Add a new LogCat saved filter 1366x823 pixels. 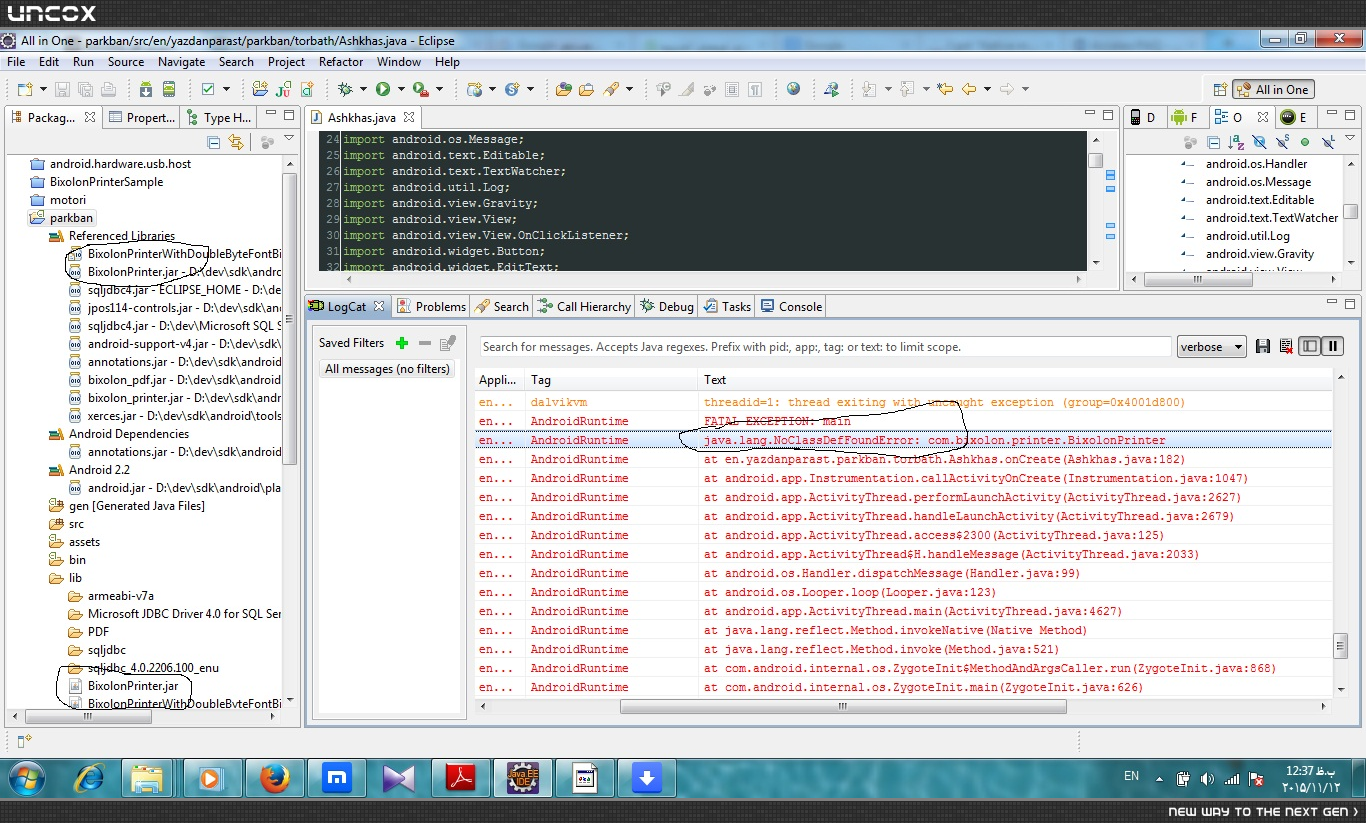(x=402, y=343)
